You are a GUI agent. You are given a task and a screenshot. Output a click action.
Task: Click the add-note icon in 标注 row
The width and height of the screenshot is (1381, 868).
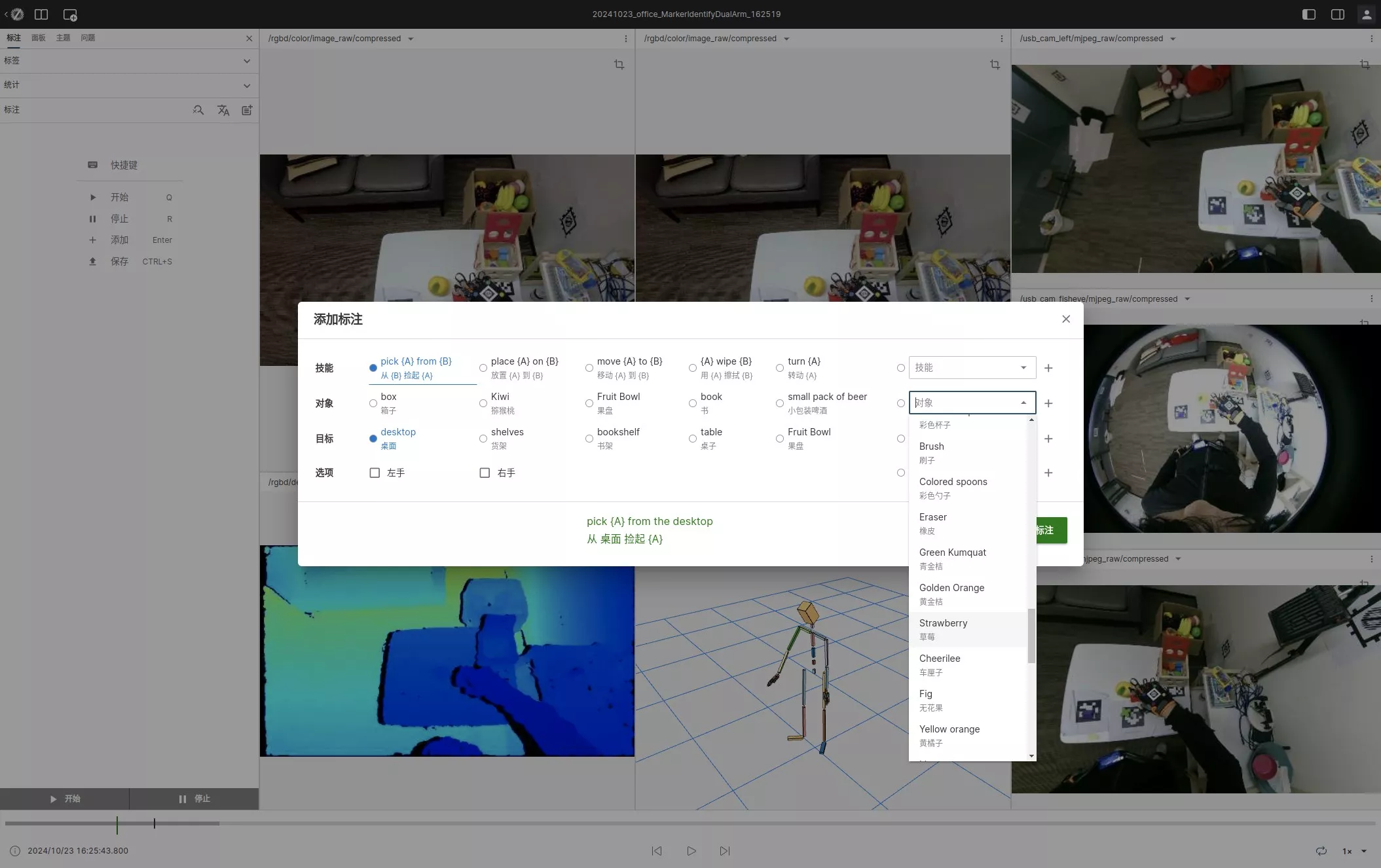click(247, 110)
